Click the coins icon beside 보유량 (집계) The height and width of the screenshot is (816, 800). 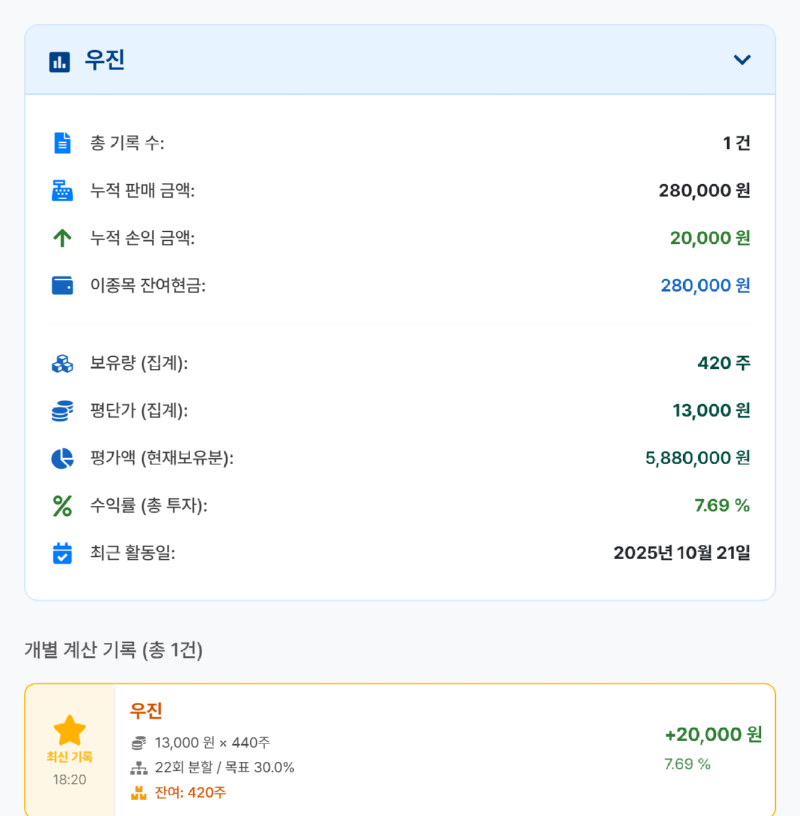tap(62, 364)
